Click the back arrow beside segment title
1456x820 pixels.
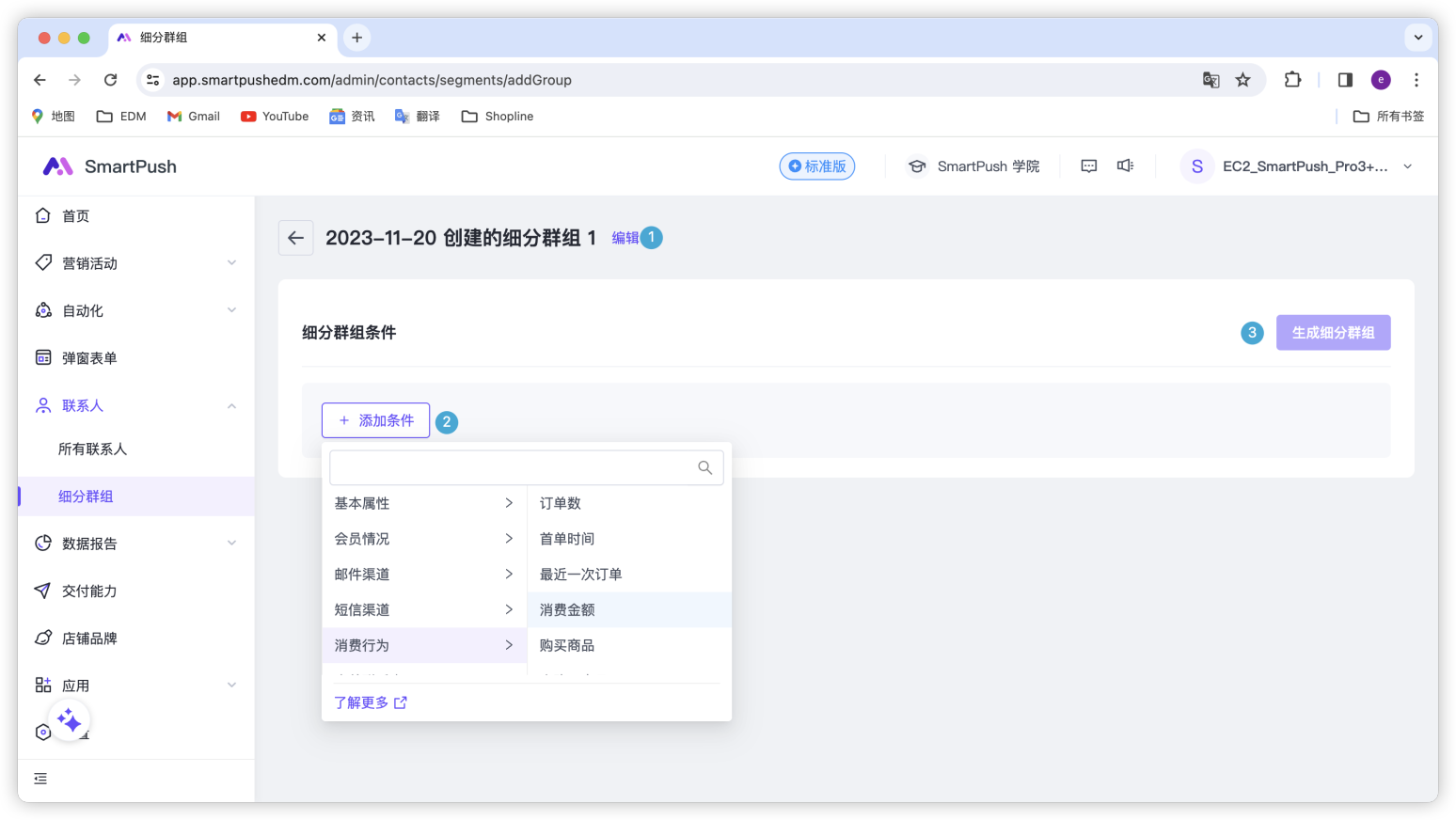[295, 238]
